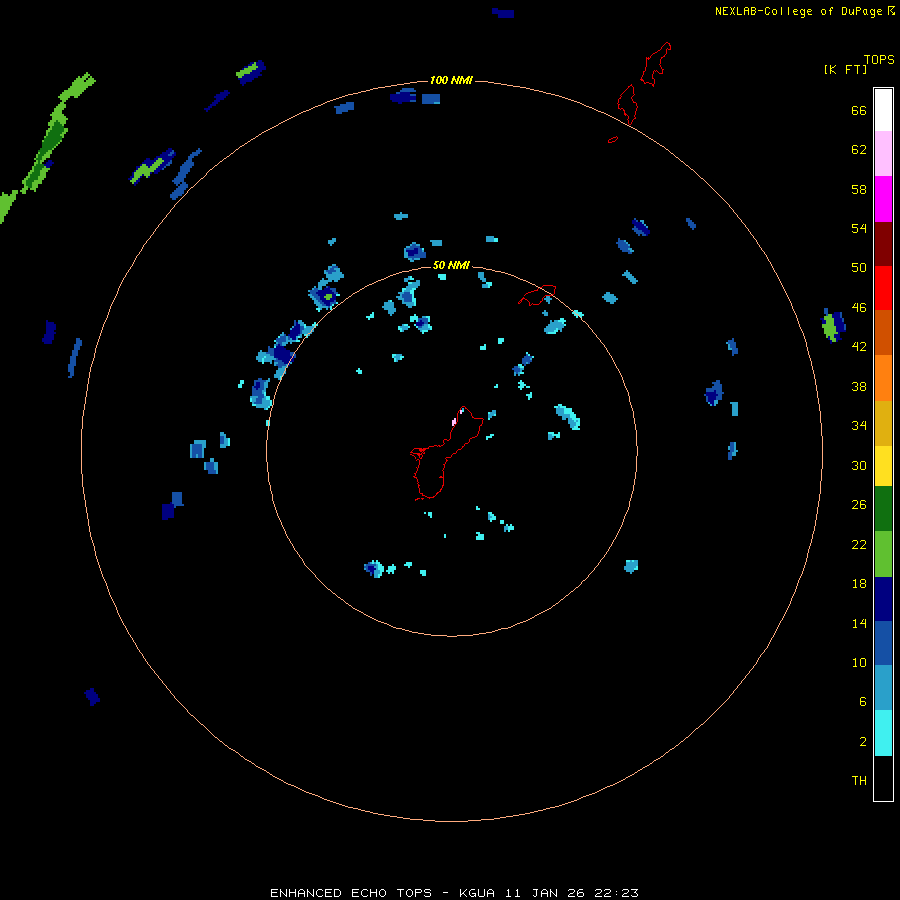Click the legend value '10'
Screen dimensions: 900x900
tap(859, 662)
